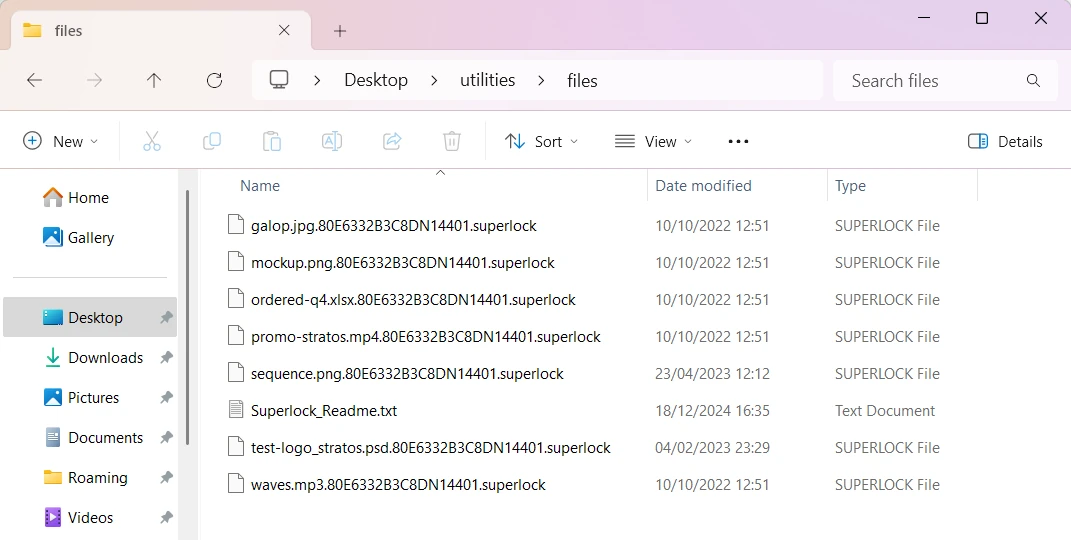Select mockup.png superlock file
The image size is (1071, 540).
tap(402, 263)
